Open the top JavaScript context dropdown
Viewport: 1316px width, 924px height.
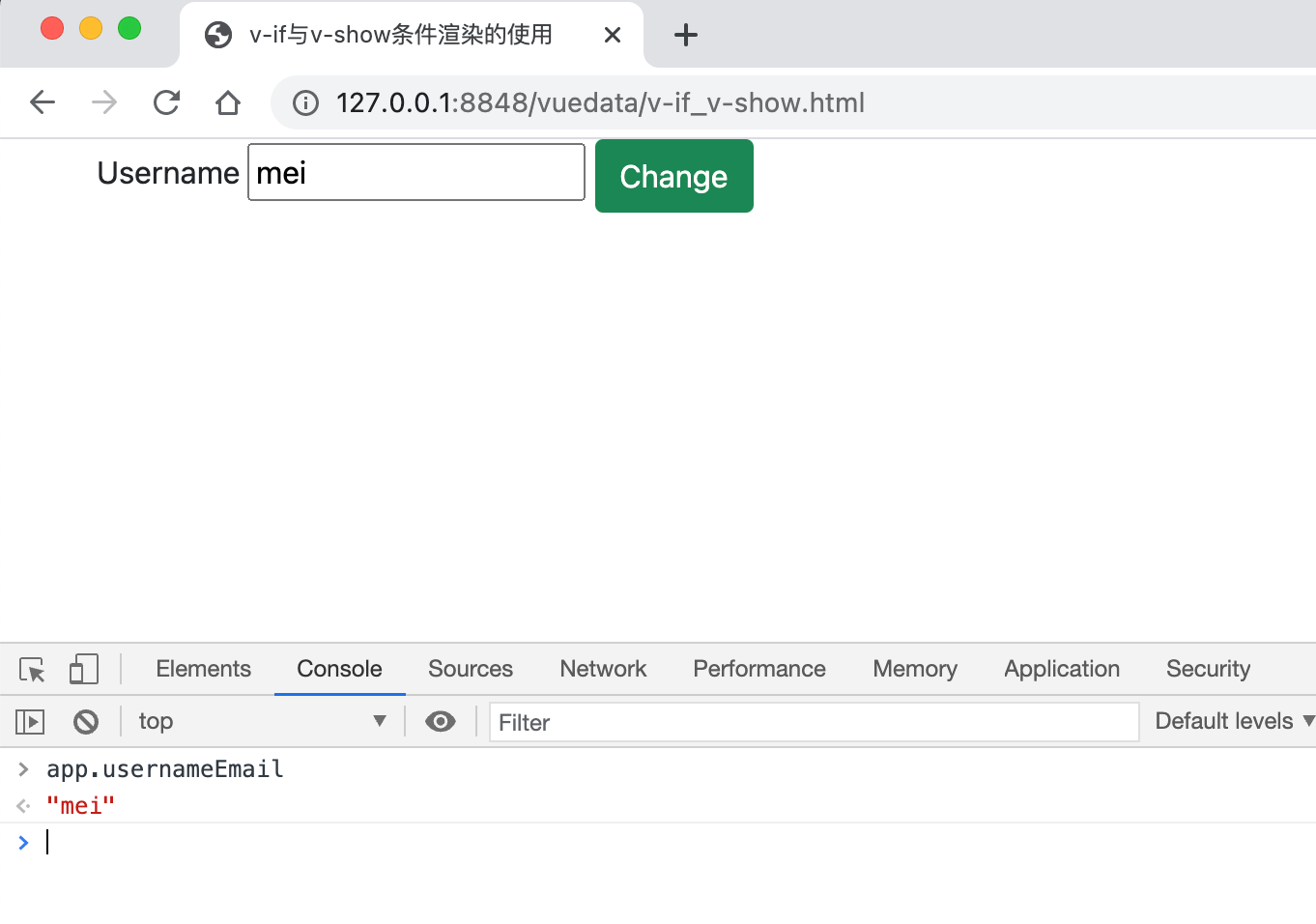tap(262, 722)
